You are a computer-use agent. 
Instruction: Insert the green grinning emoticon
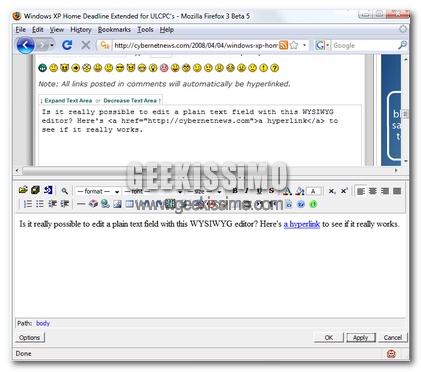pos(43,68)
